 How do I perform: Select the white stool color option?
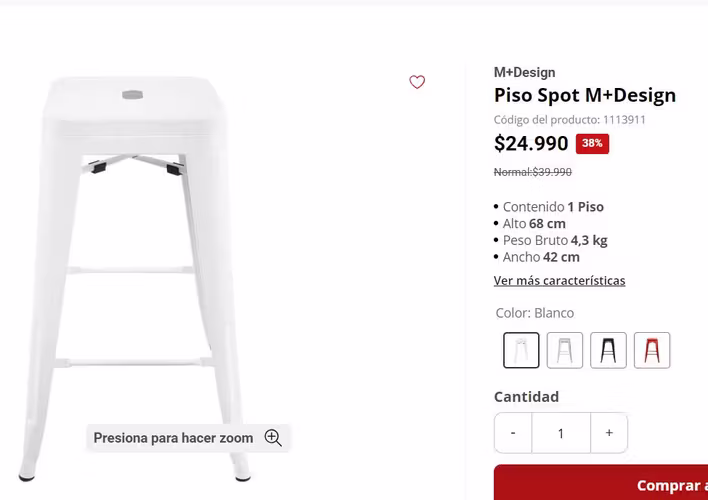[x=521, y=350]
